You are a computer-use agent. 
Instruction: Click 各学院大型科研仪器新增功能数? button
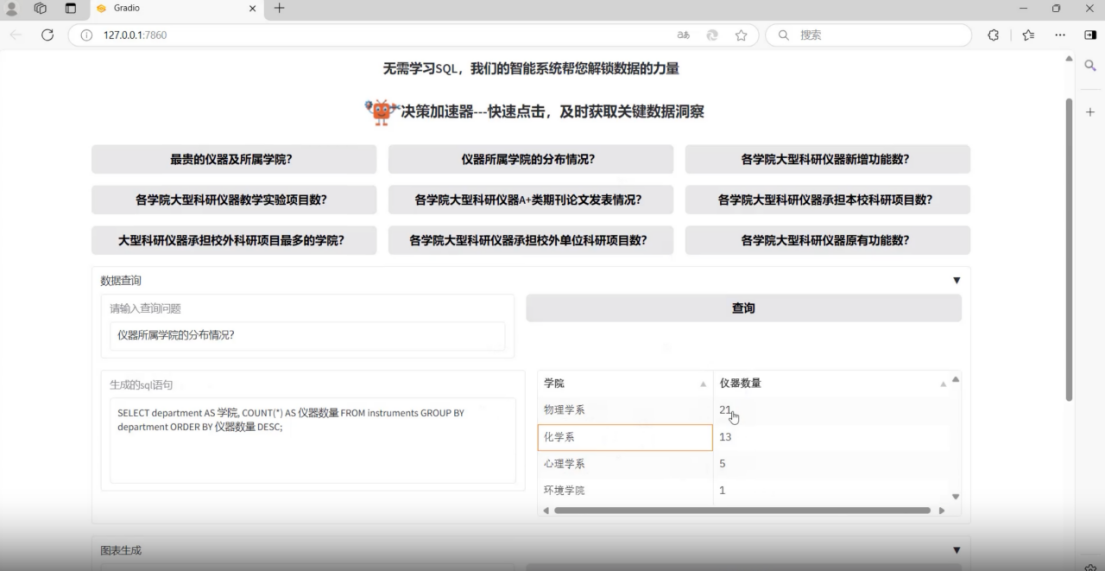(x=827, y=159)
